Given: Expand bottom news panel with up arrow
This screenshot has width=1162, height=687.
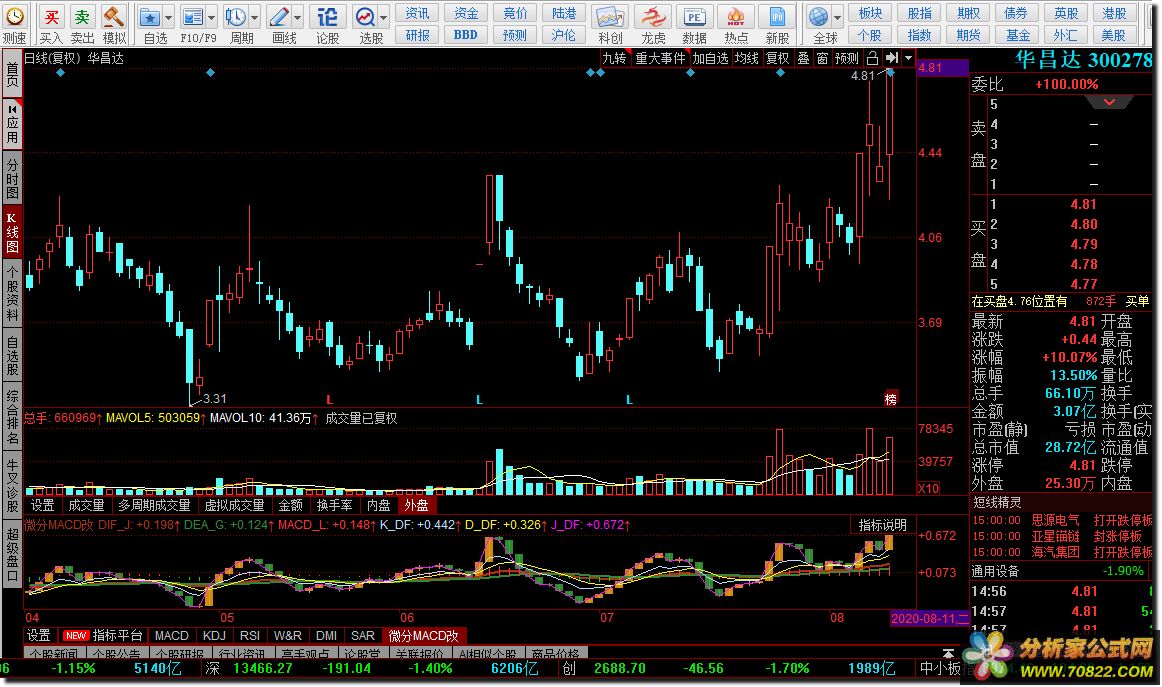Looking at the screenshot, I should [948, 653].
